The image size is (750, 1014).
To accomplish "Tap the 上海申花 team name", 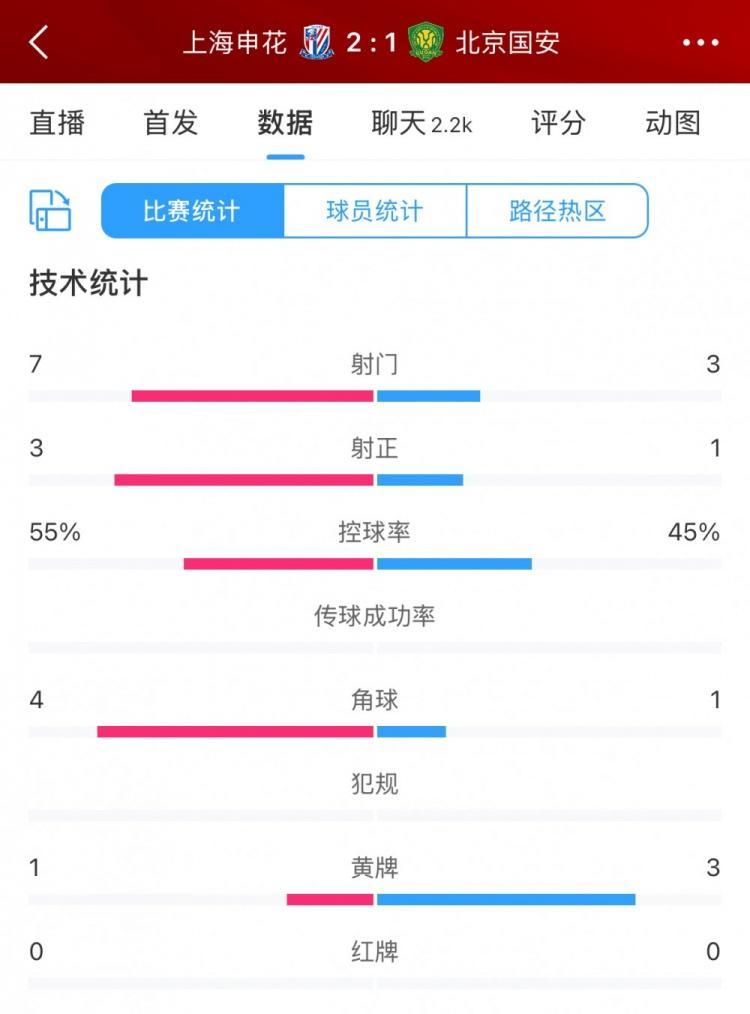I will tap(235, 42).
